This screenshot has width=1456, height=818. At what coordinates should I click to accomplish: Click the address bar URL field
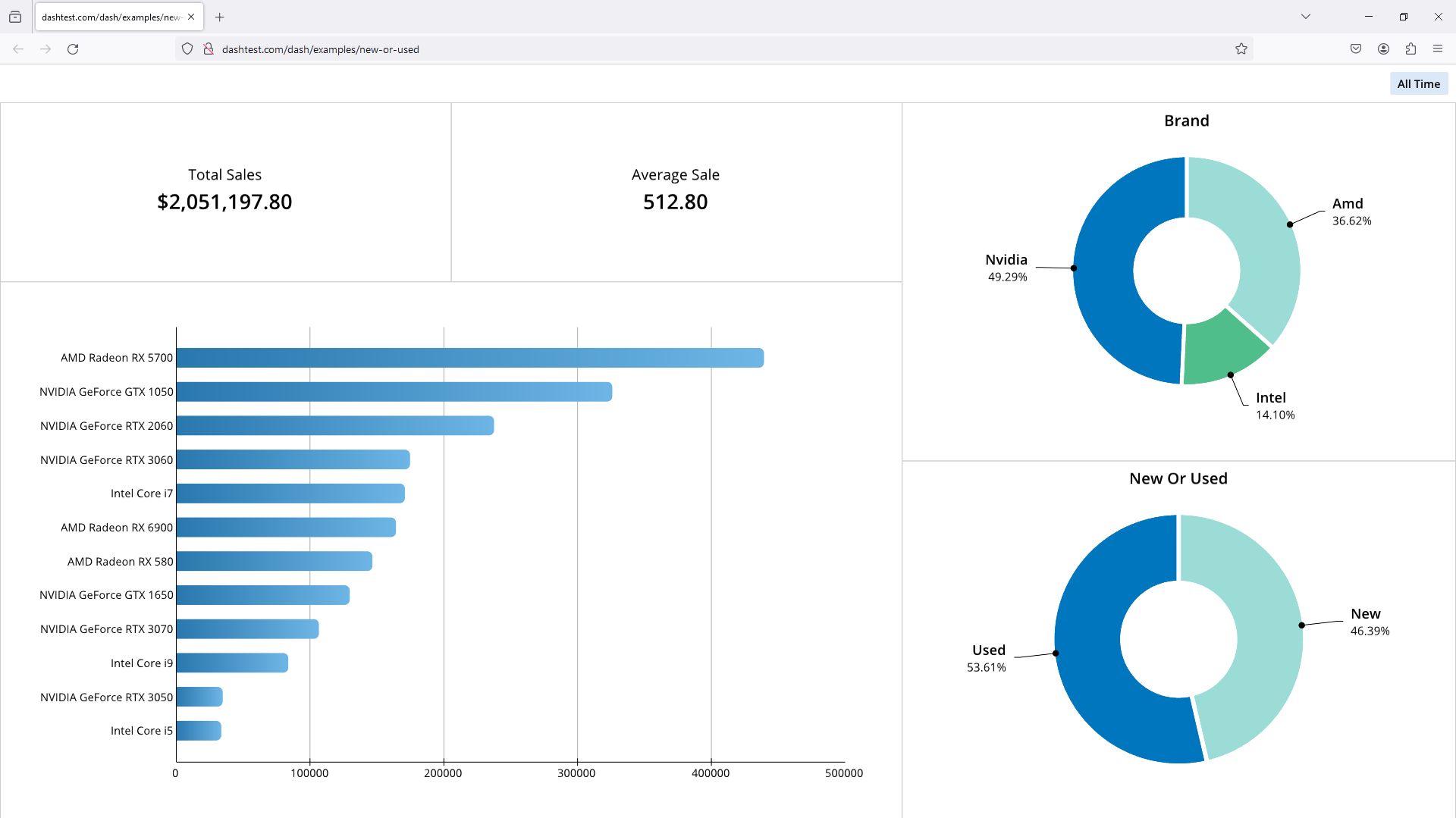[x=713, y=49]
